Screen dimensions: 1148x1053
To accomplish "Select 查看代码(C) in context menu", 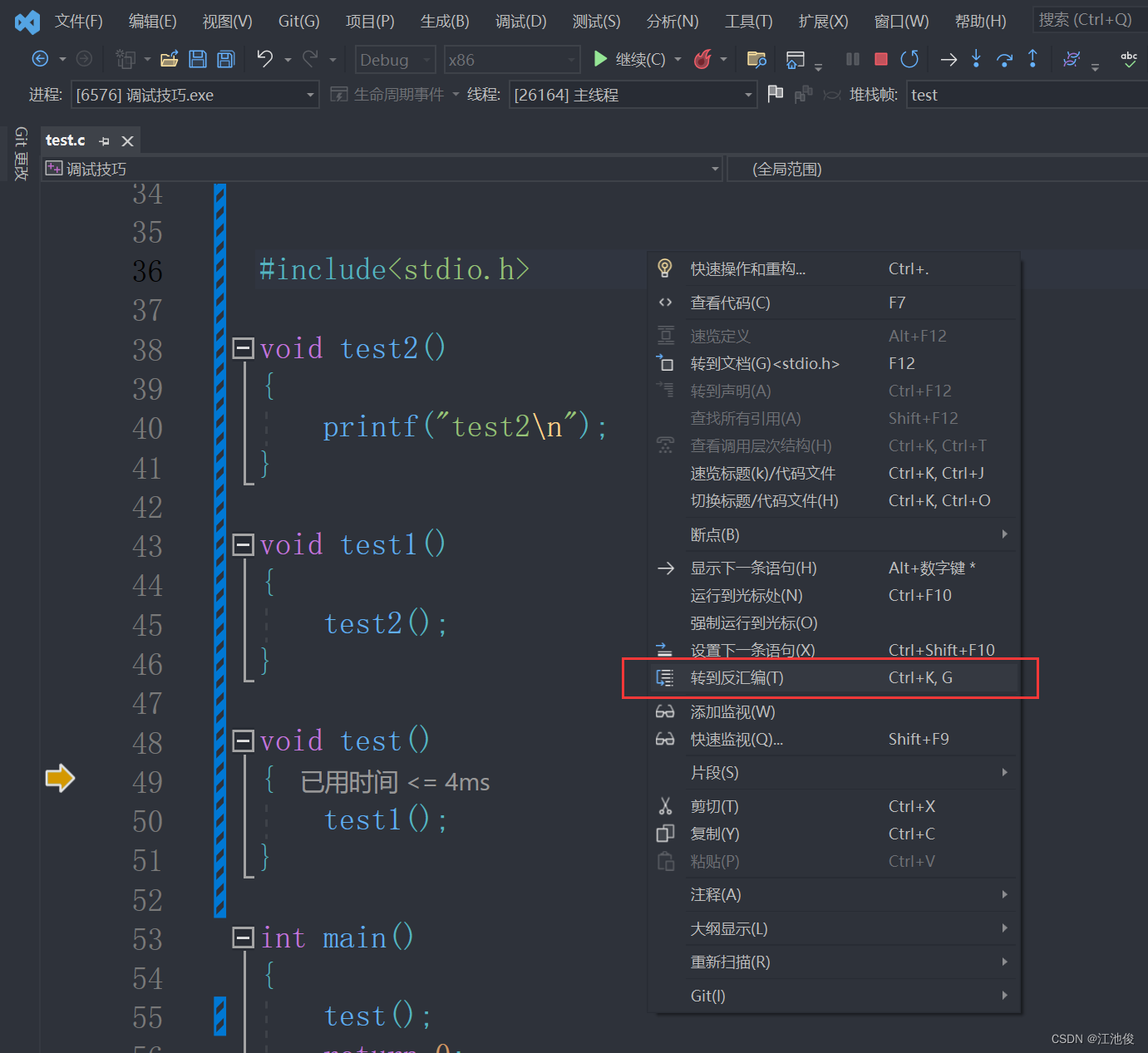I will pyautogui.click(x=835, y=303).
